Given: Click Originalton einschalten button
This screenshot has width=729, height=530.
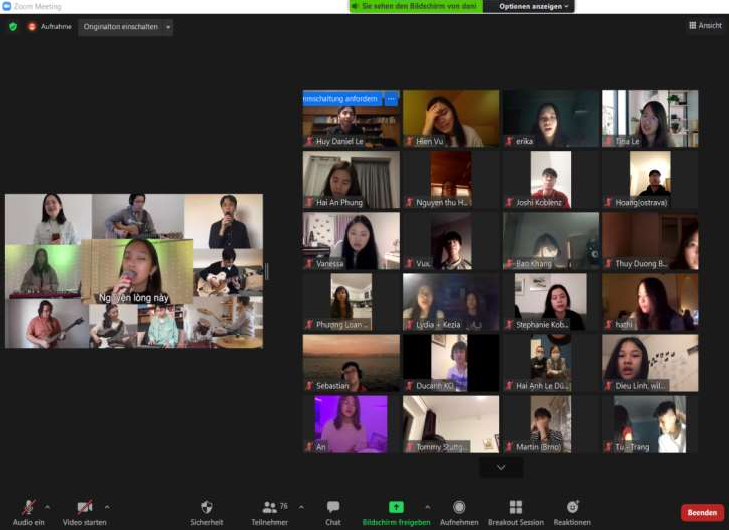Looking at the screenshot, I should tap(120, 27).
